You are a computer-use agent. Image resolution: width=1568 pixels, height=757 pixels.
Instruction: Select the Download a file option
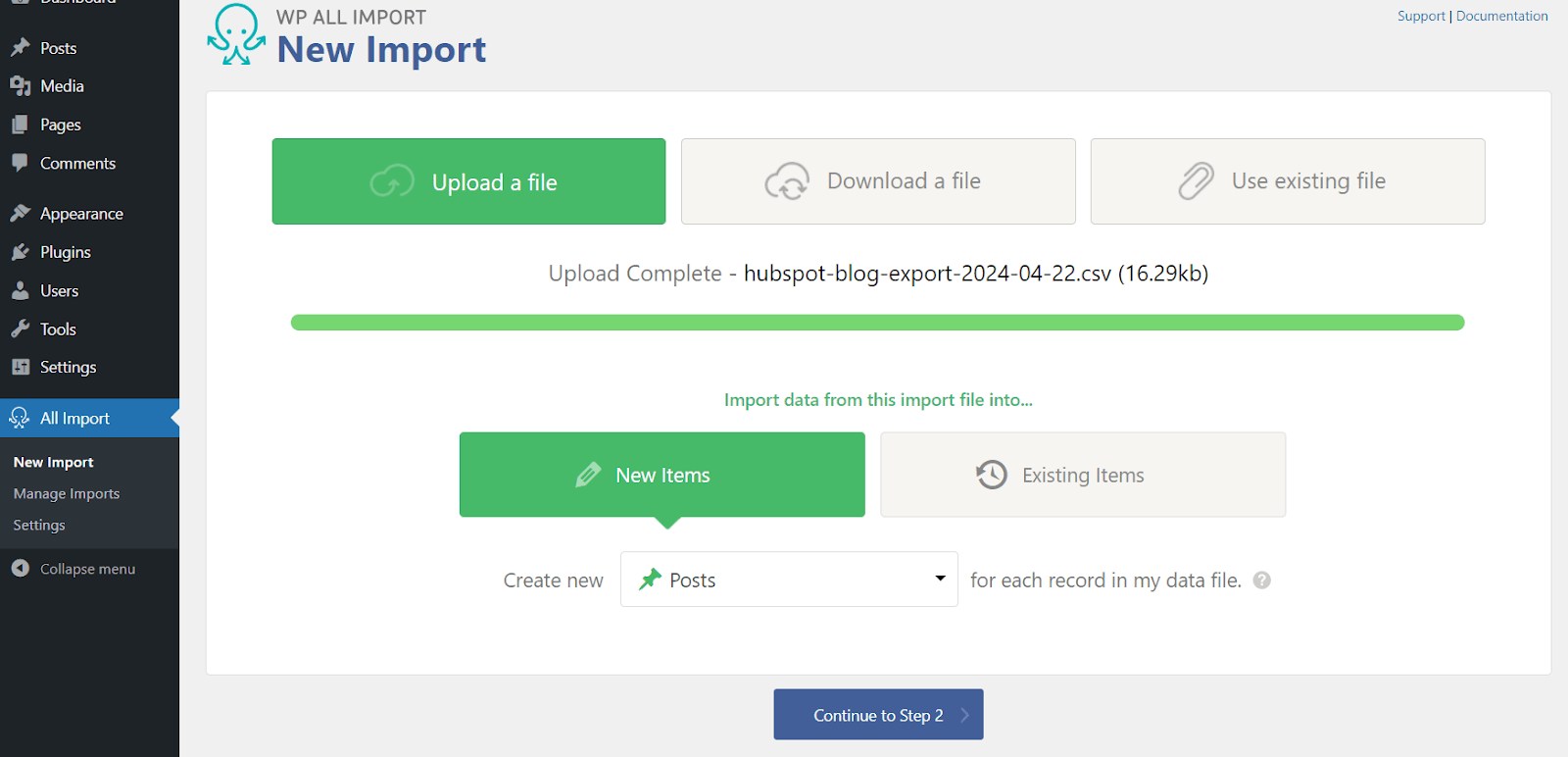click(878, 181)
